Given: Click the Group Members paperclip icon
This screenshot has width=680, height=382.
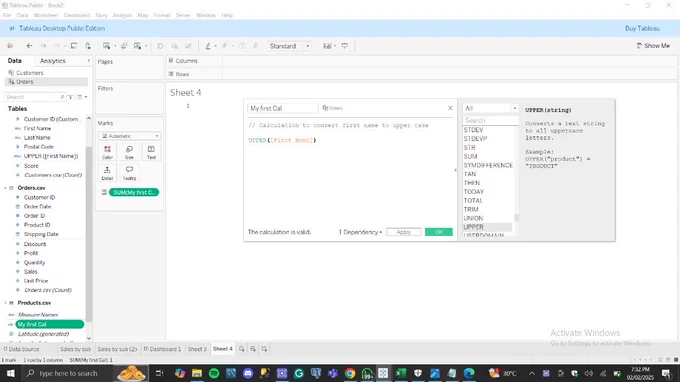Looking at the screenshot, I should [x=225, y=46].
